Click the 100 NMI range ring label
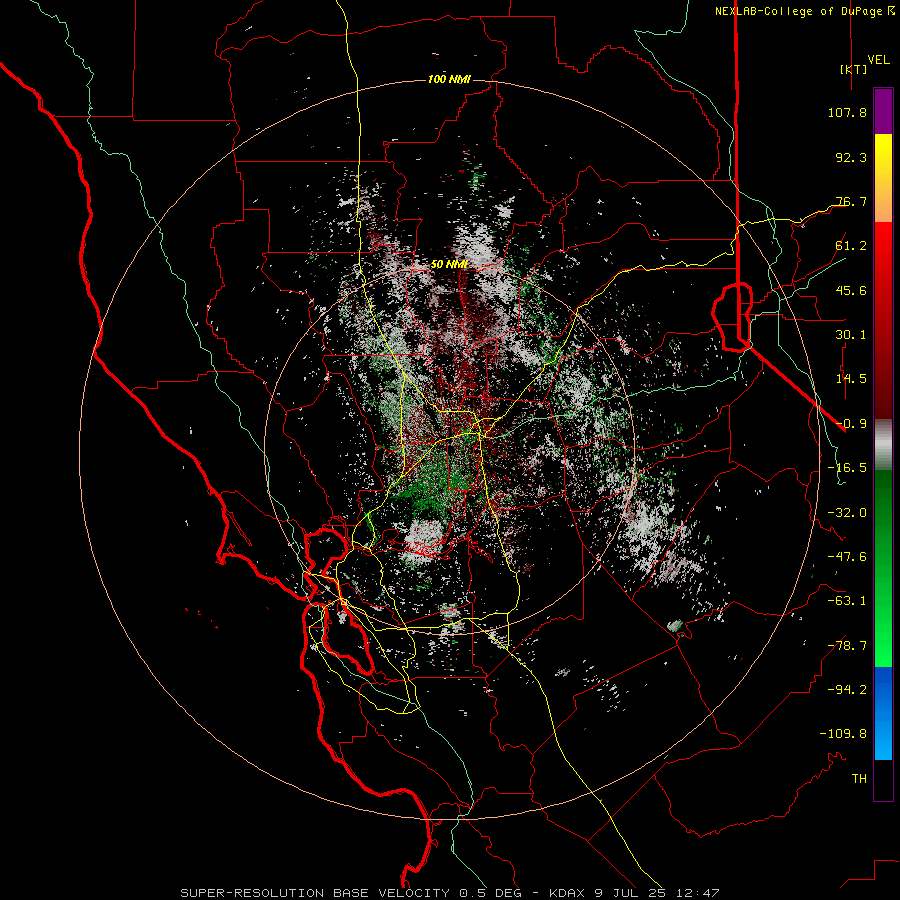900x900 pixels. pos(449,79)
